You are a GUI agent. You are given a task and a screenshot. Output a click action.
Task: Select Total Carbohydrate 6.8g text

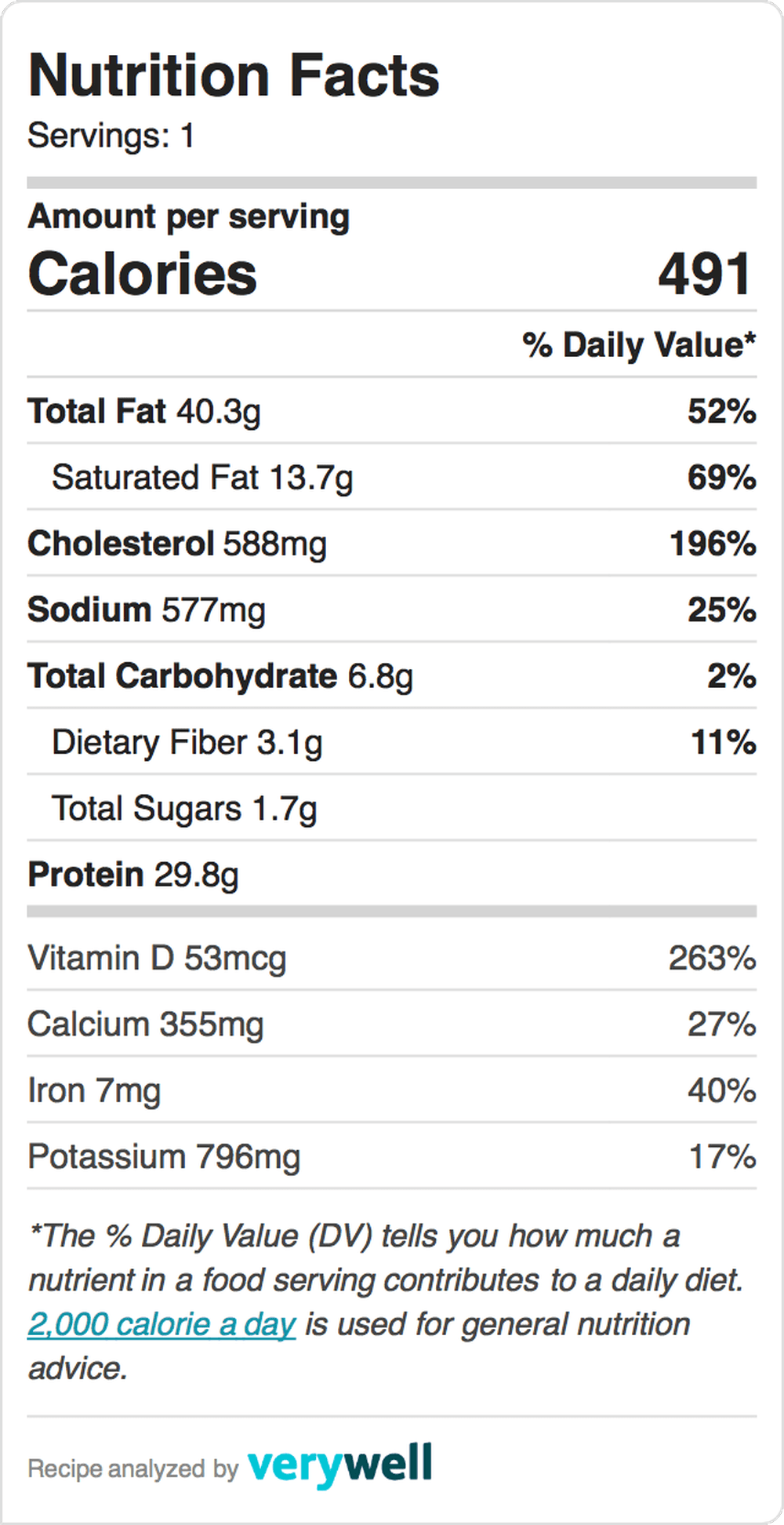(x=220, y=676)
